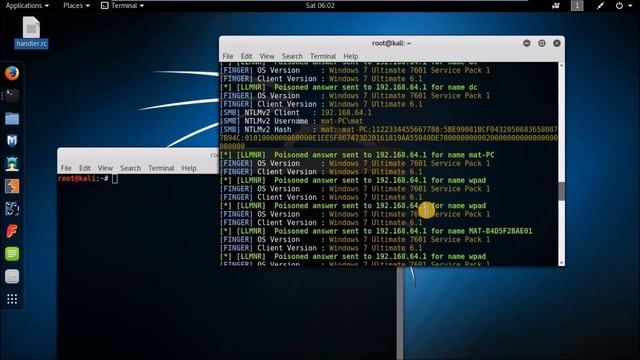Open Help menu in front terminal

point(350,56)
